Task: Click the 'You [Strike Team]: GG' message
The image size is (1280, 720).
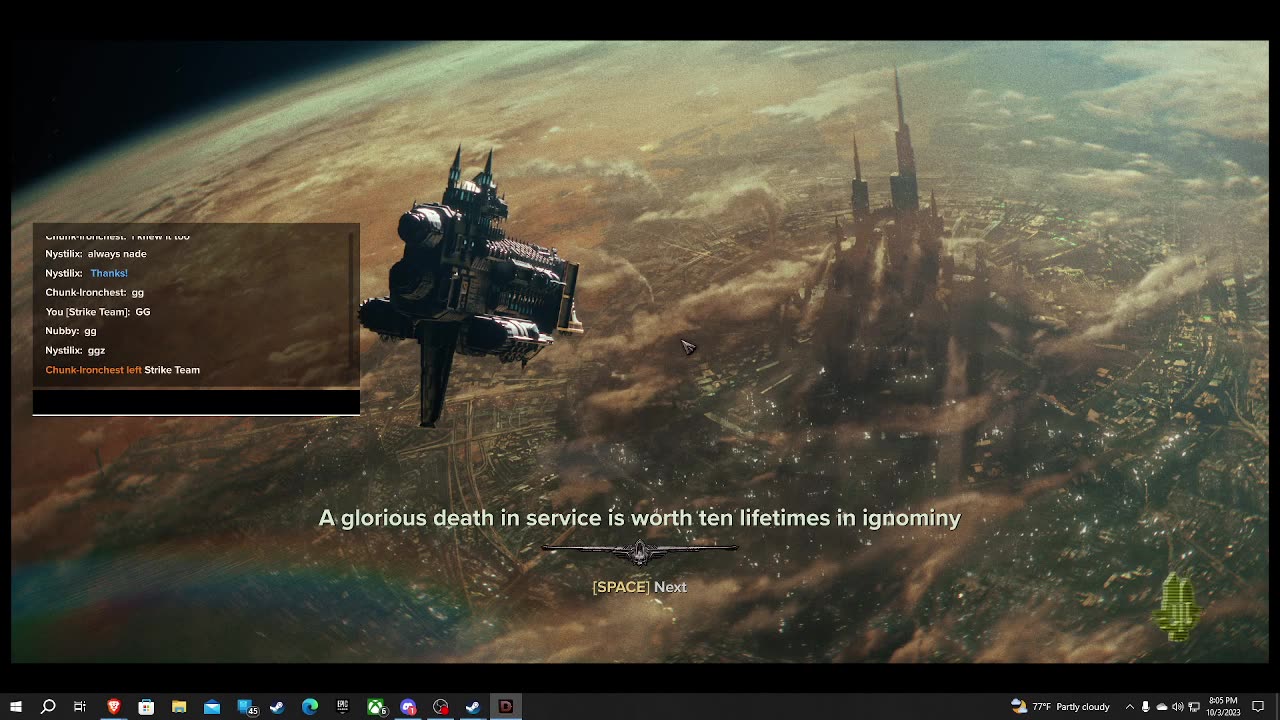Action: 98,312
